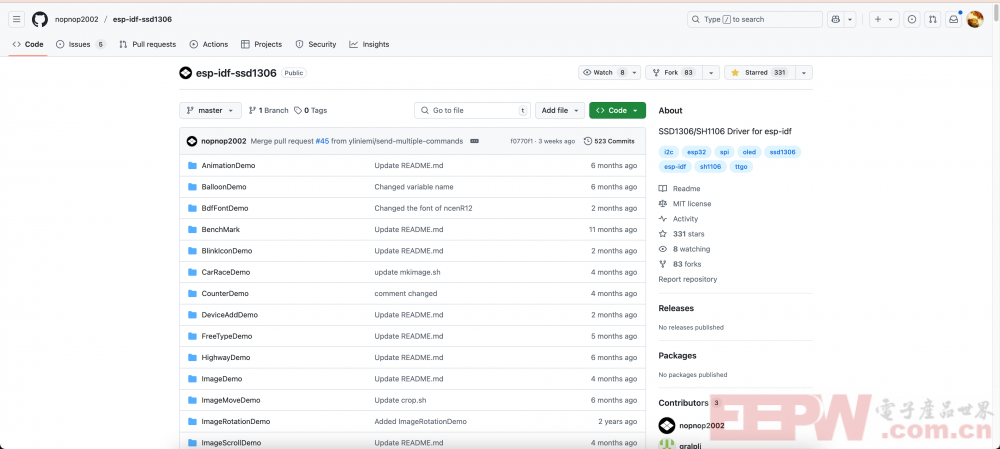Viewport: 1000px width, 449px height.
Task: Open the hamburger navigation menu
Action: pyautogui.click(x=17, y=19)
